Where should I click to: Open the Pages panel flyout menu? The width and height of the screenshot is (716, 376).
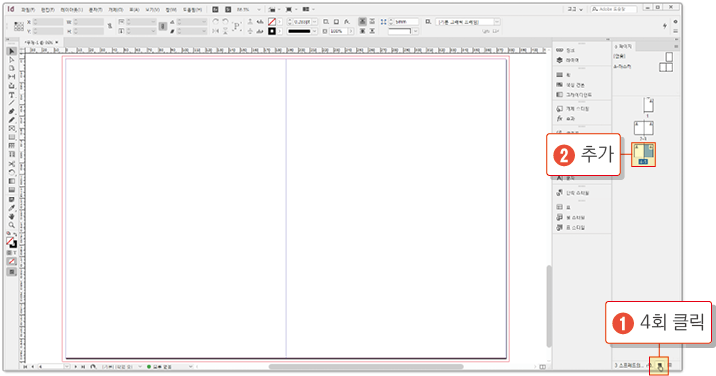pos(676,47)
